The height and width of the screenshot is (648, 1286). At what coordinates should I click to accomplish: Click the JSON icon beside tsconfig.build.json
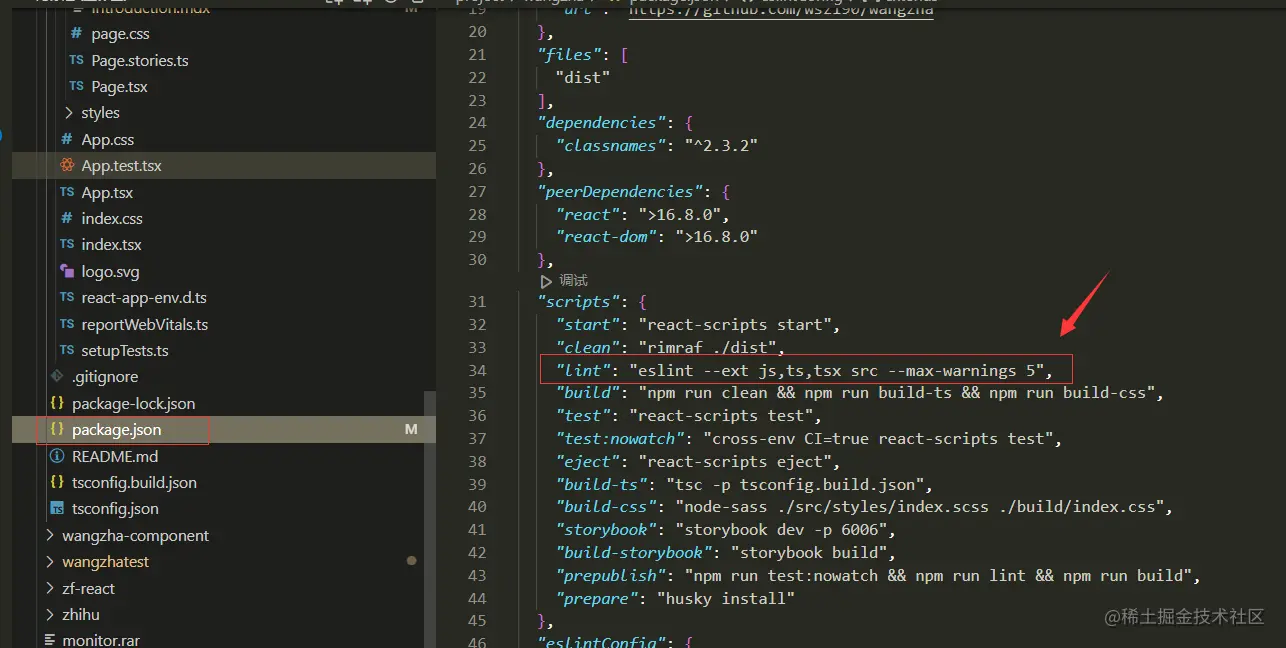pyautogui.click(x=57, y=482)
